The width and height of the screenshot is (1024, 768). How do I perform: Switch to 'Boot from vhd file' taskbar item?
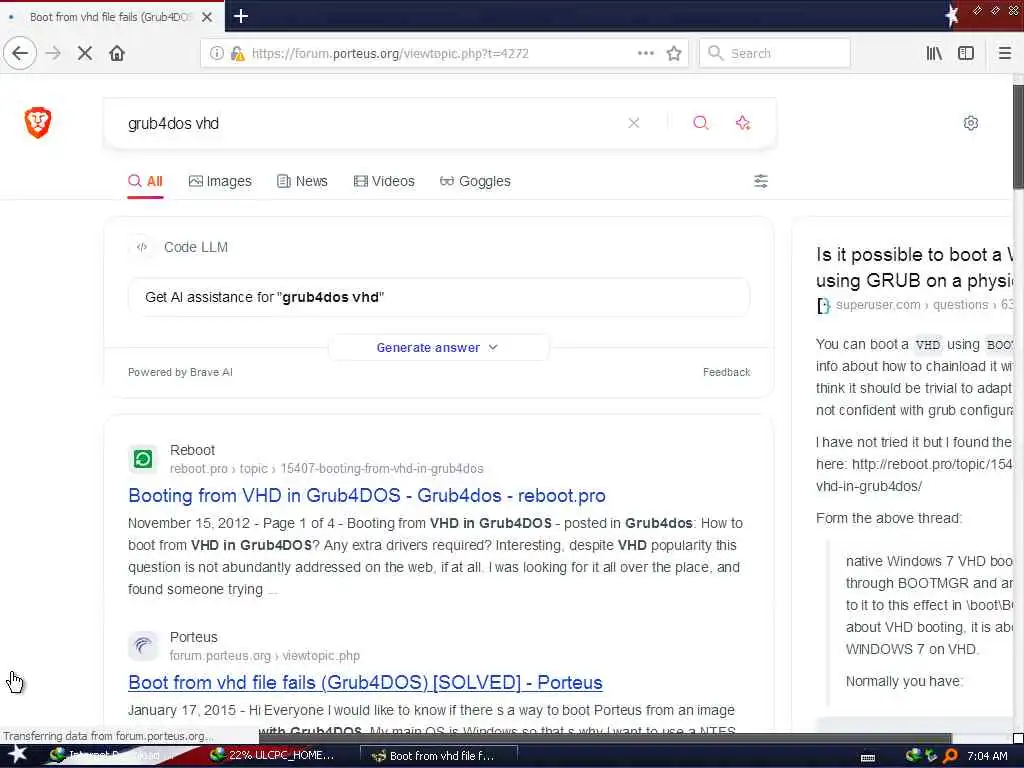click(x=438, y=756)
